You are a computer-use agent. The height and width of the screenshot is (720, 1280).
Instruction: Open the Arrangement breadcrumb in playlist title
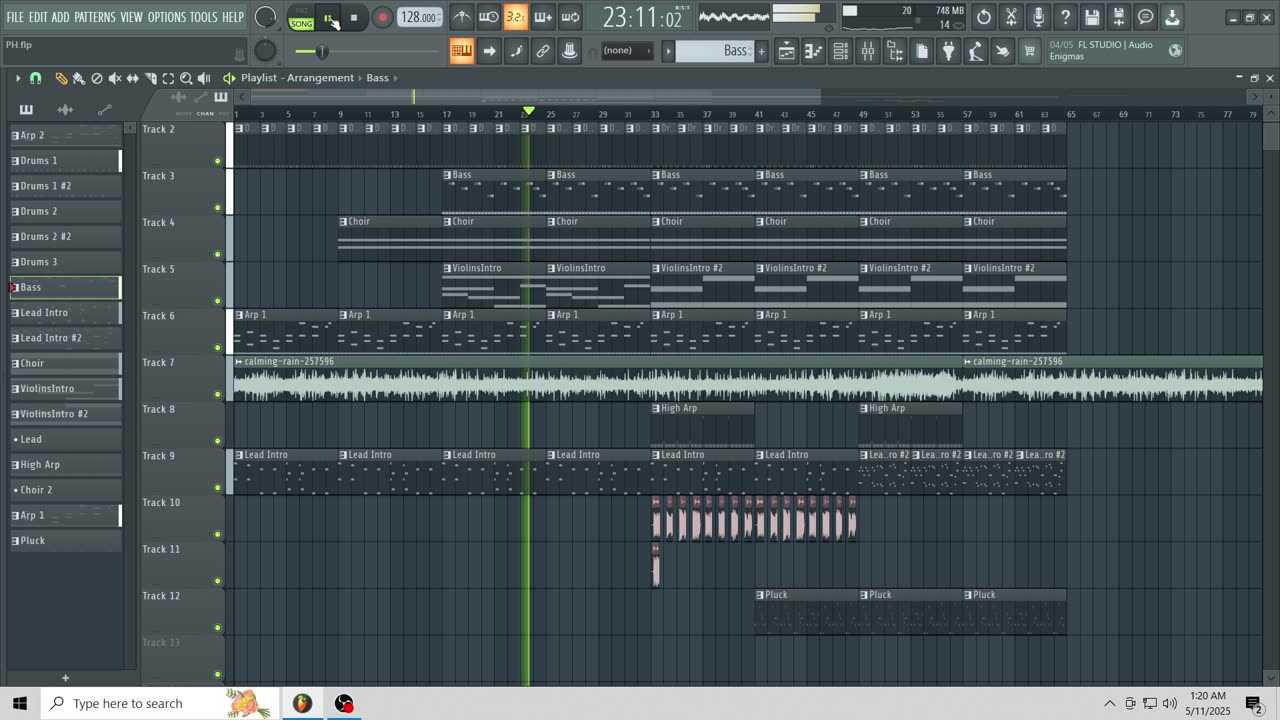pyautogui.click(x=322, y=78)
